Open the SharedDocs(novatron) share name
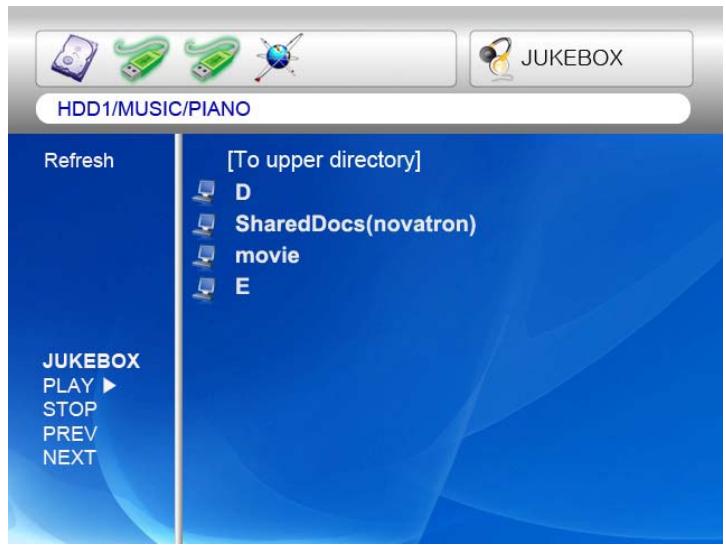 click(354, 223)
